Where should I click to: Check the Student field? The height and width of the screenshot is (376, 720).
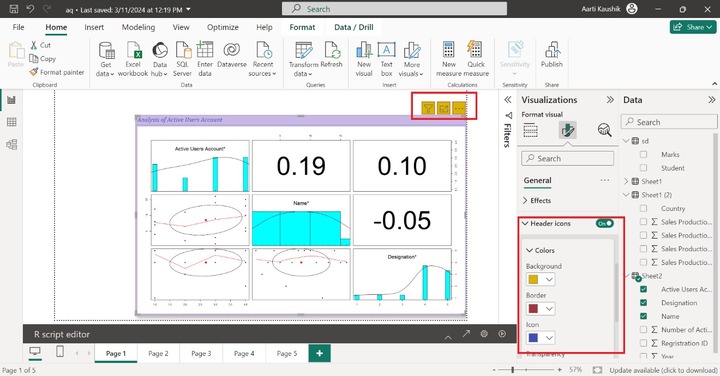point(643,168)
